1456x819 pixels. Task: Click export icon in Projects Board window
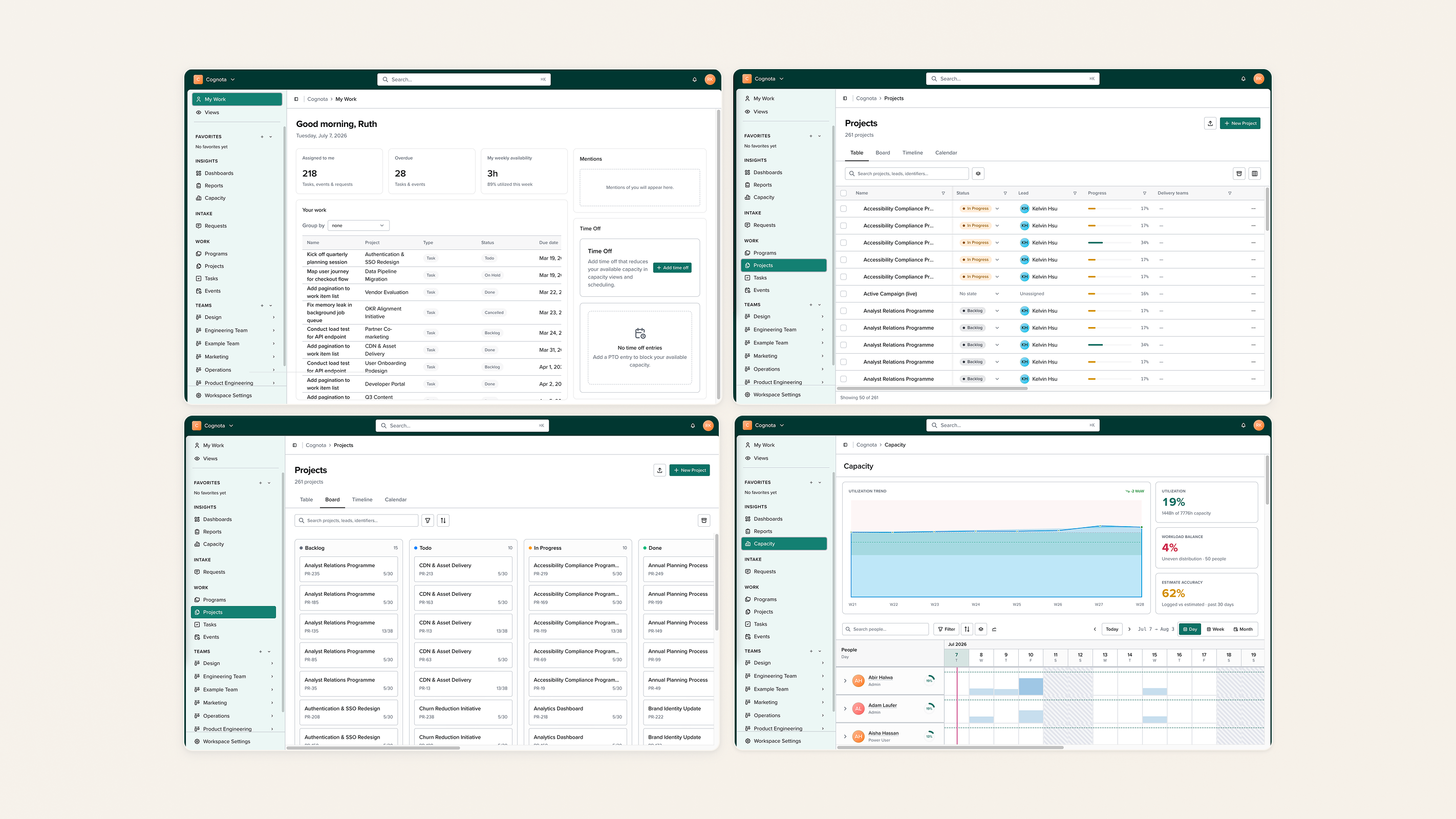659,470
